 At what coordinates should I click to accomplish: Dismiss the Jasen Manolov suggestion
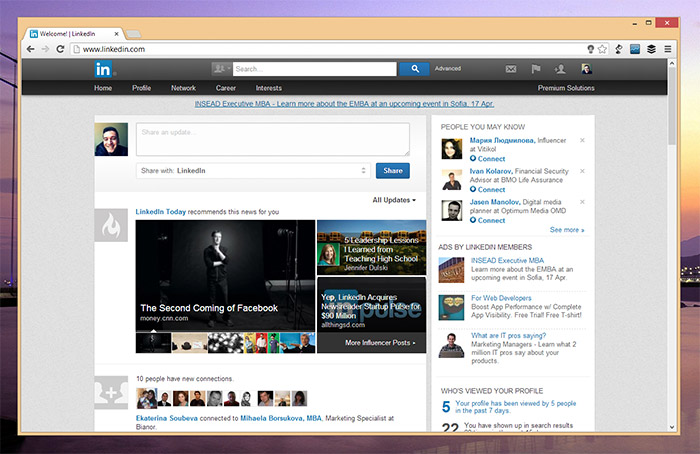[x=582, y=203]
